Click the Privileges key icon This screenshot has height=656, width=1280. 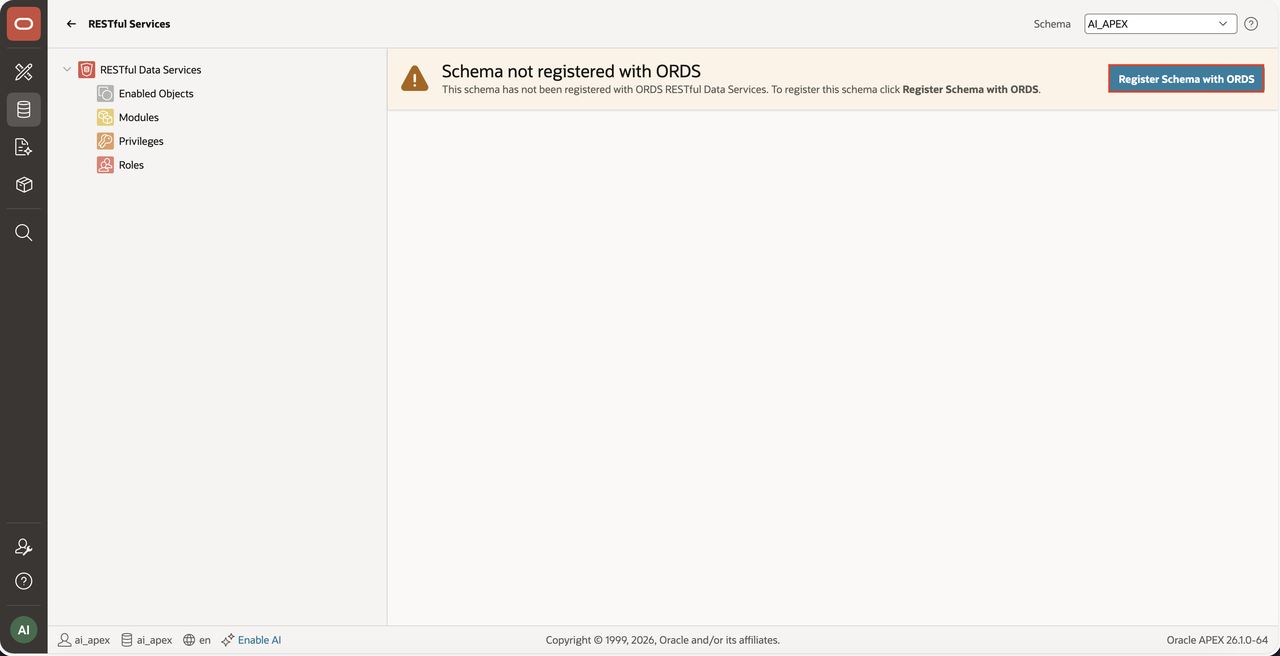point(105,141)
